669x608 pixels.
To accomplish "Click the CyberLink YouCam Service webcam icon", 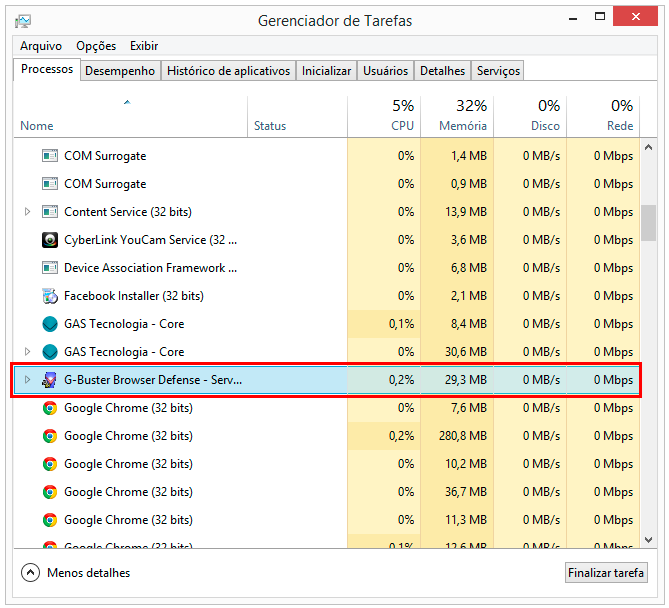I will (x=50, y=240).
